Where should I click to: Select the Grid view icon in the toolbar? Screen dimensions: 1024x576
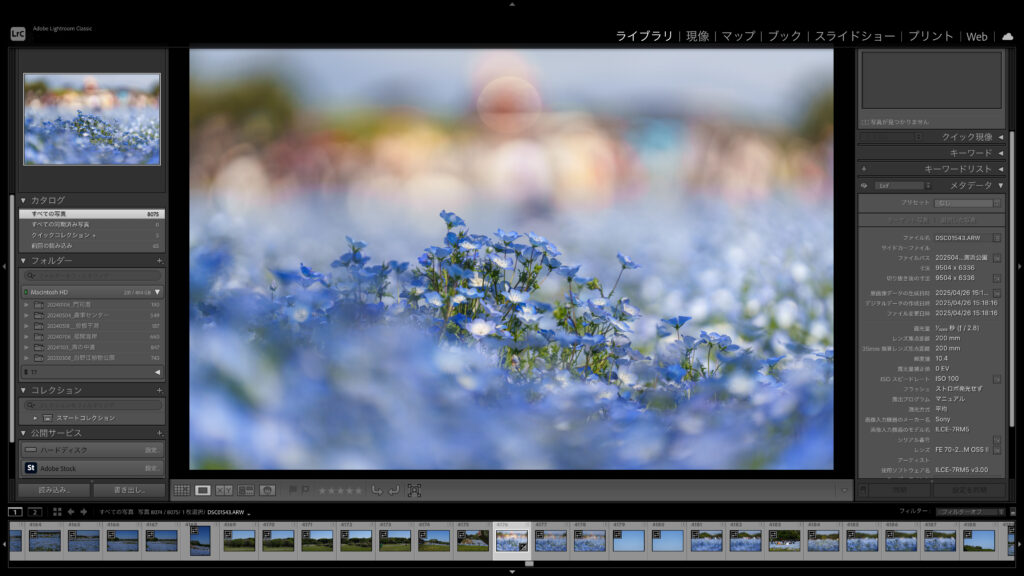(x=180, y=490)
